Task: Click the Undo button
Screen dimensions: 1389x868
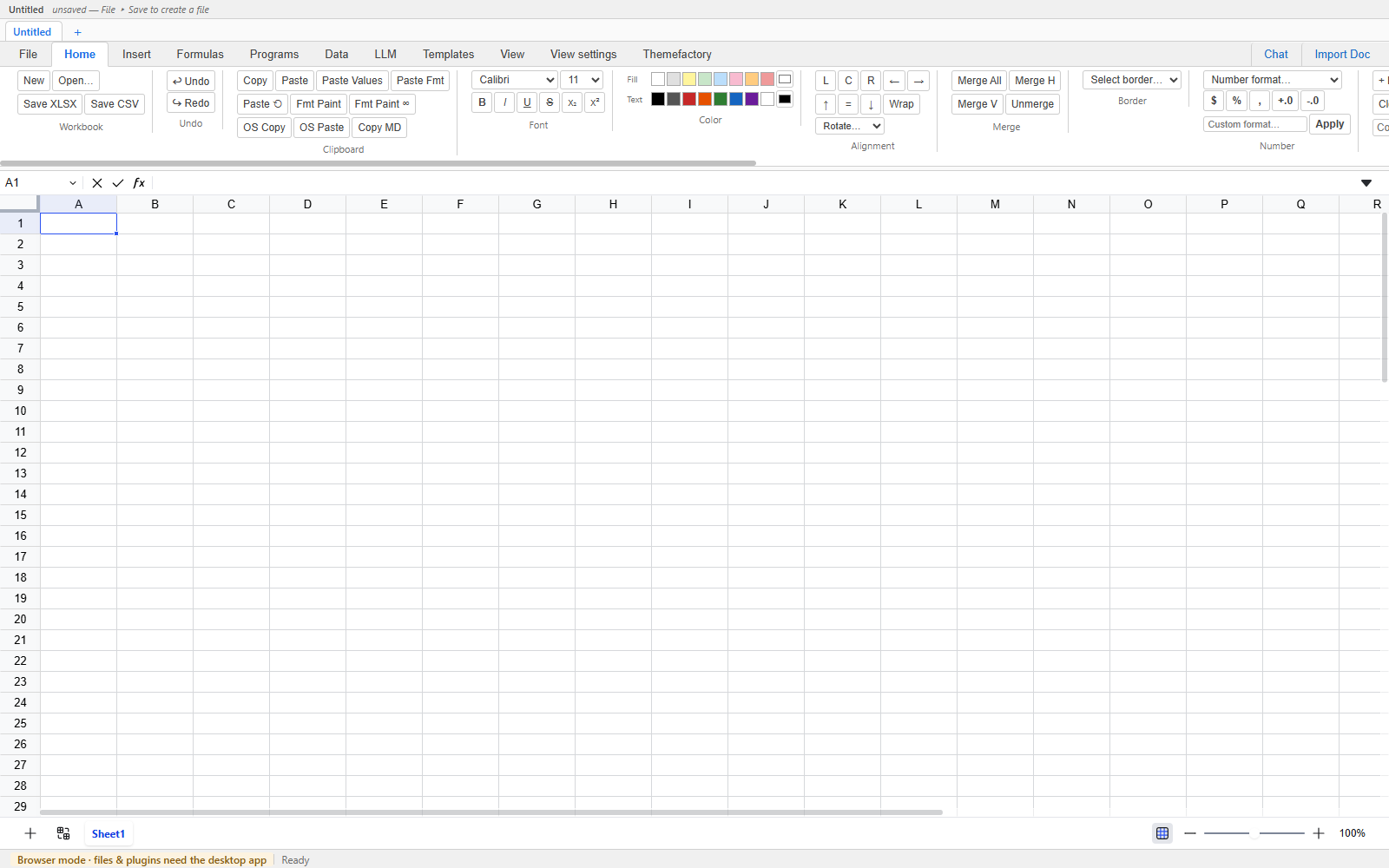Action: (191, 81)
